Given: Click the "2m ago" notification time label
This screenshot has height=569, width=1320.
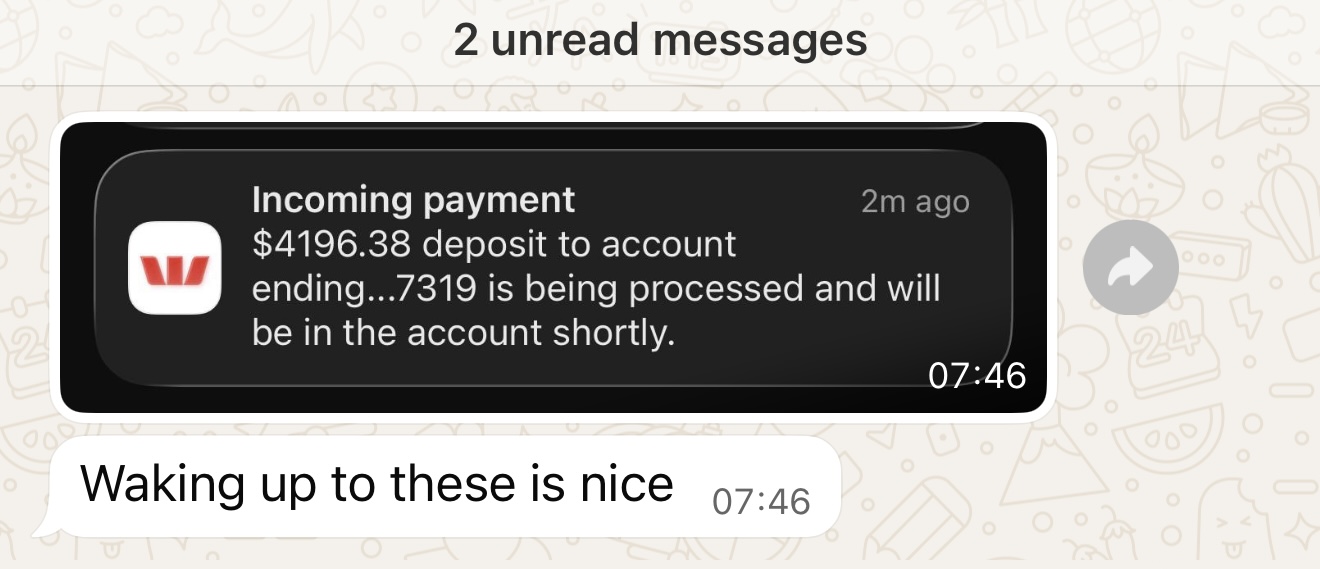Looking at the screenshot, I should coord(915,202).
